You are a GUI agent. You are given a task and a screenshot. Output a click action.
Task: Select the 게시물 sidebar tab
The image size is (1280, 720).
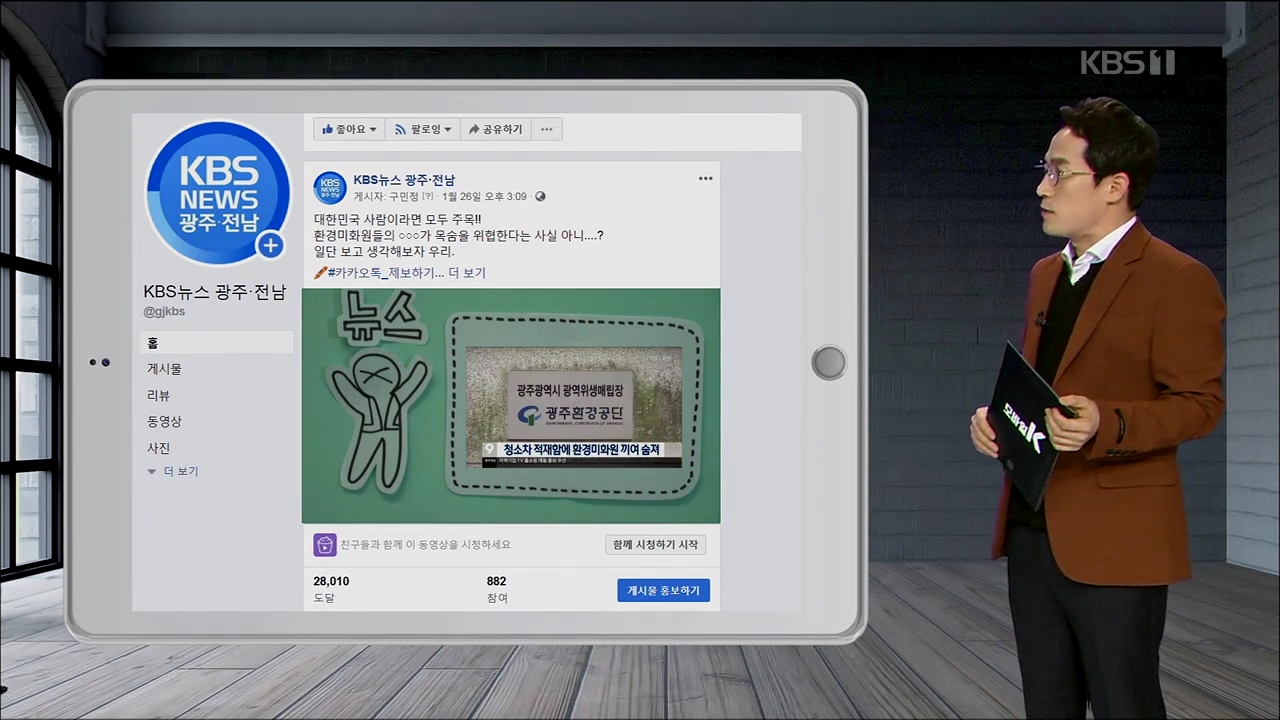[164, 369]
